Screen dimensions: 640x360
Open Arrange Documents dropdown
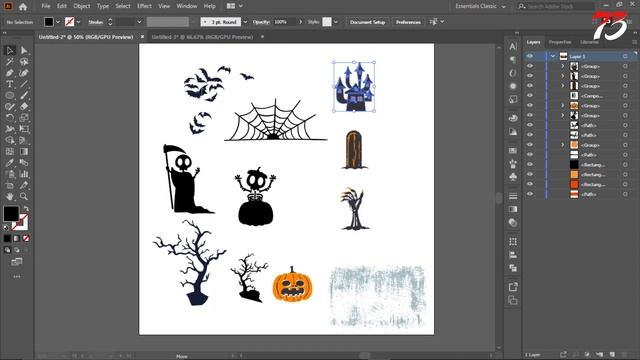[235, 6]
